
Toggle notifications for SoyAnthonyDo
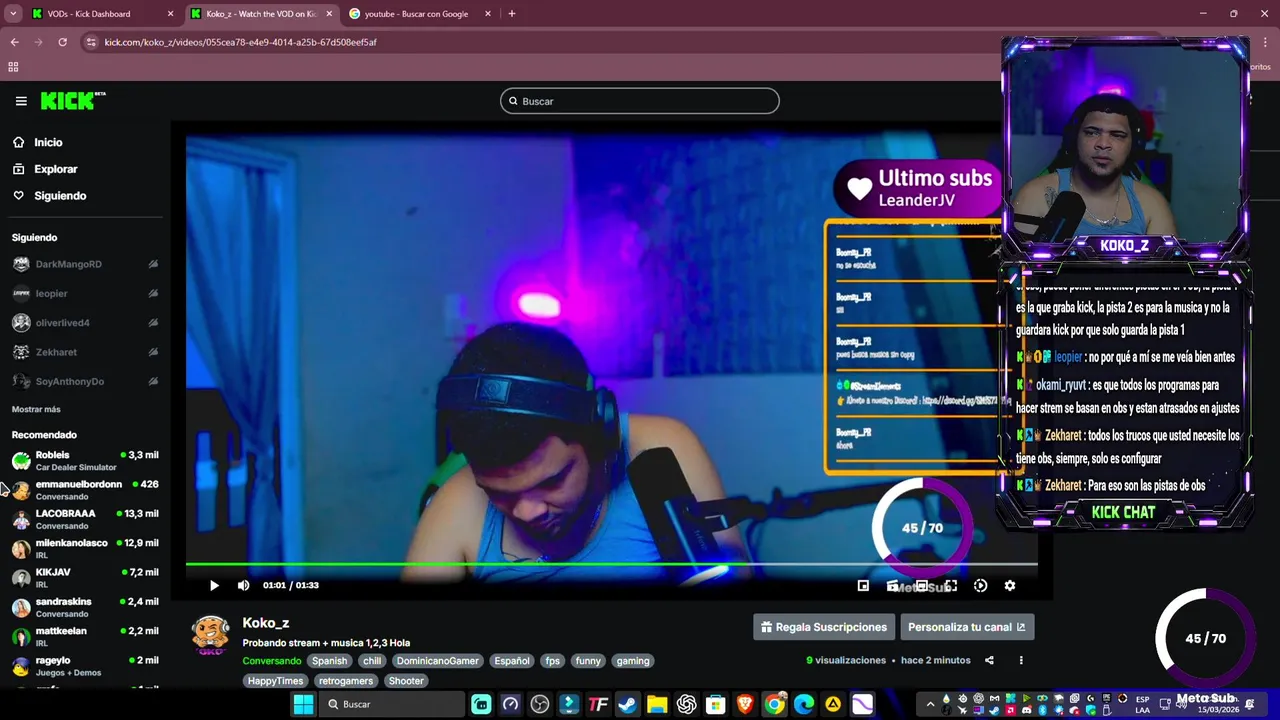[x=153, y=381]
